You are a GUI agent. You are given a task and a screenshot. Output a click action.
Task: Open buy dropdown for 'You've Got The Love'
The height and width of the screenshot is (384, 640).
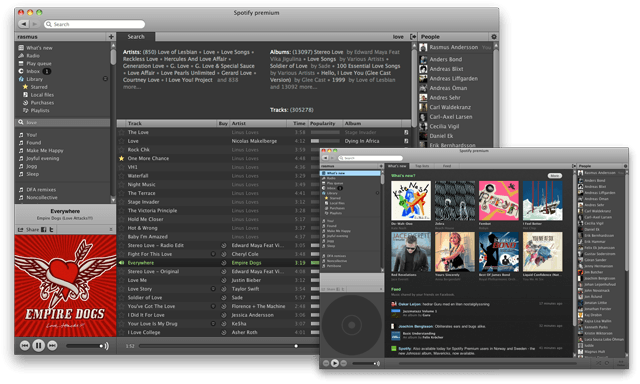pos(213,306)
